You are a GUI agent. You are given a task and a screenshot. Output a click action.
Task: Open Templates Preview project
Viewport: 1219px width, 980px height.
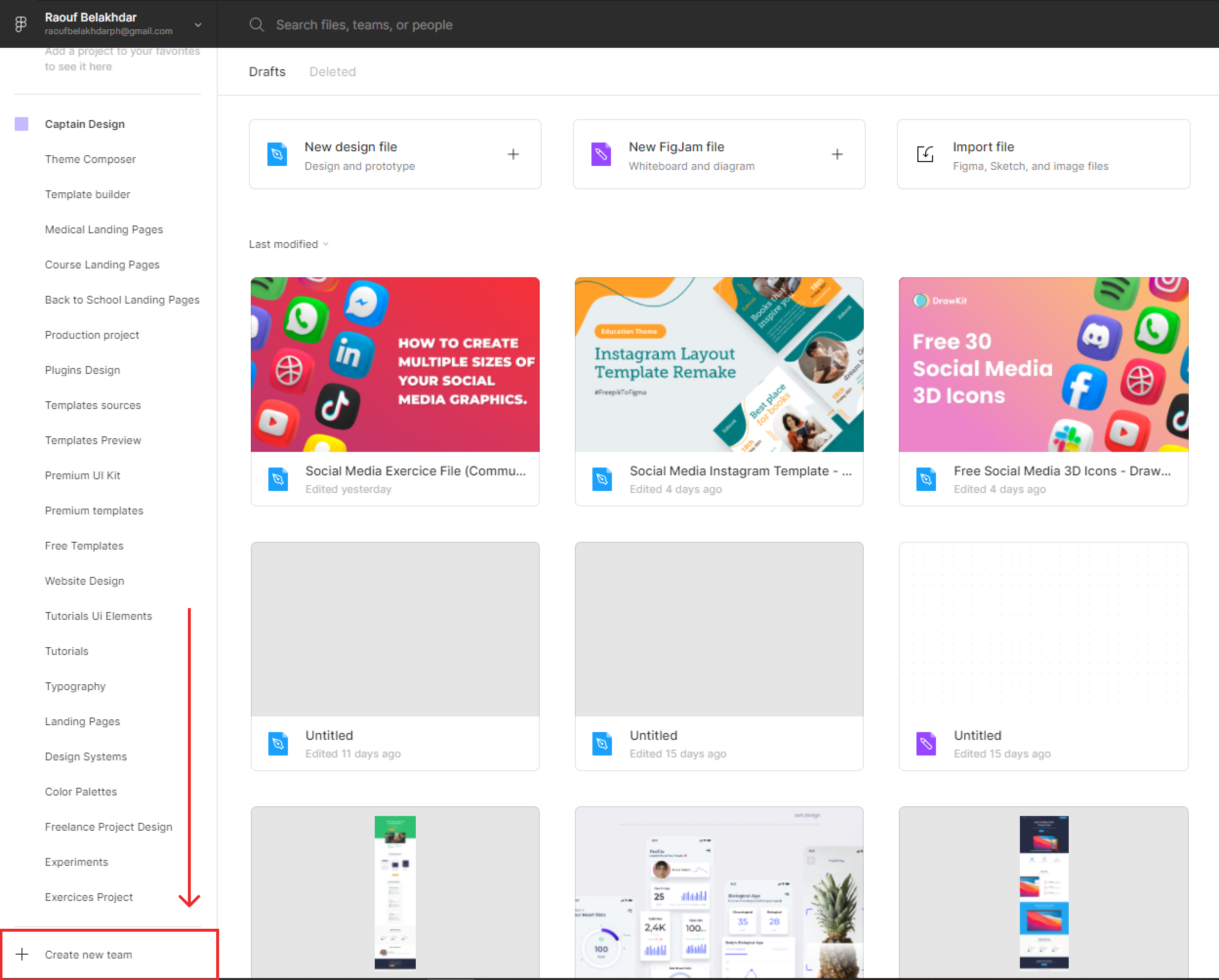click(x=93, y=440)
